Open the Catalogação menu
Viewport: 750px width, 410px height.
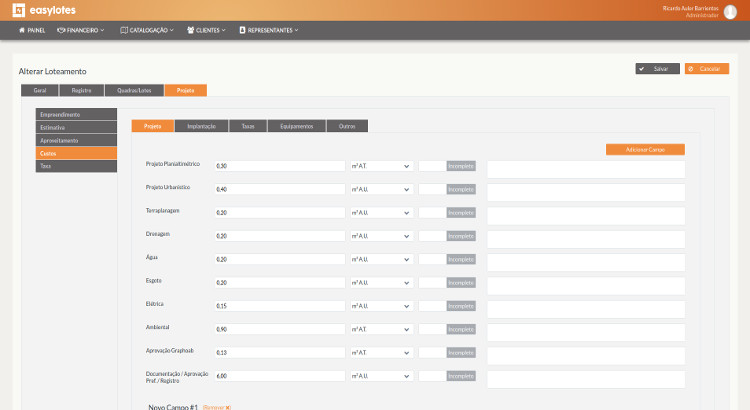pos(147,30)
